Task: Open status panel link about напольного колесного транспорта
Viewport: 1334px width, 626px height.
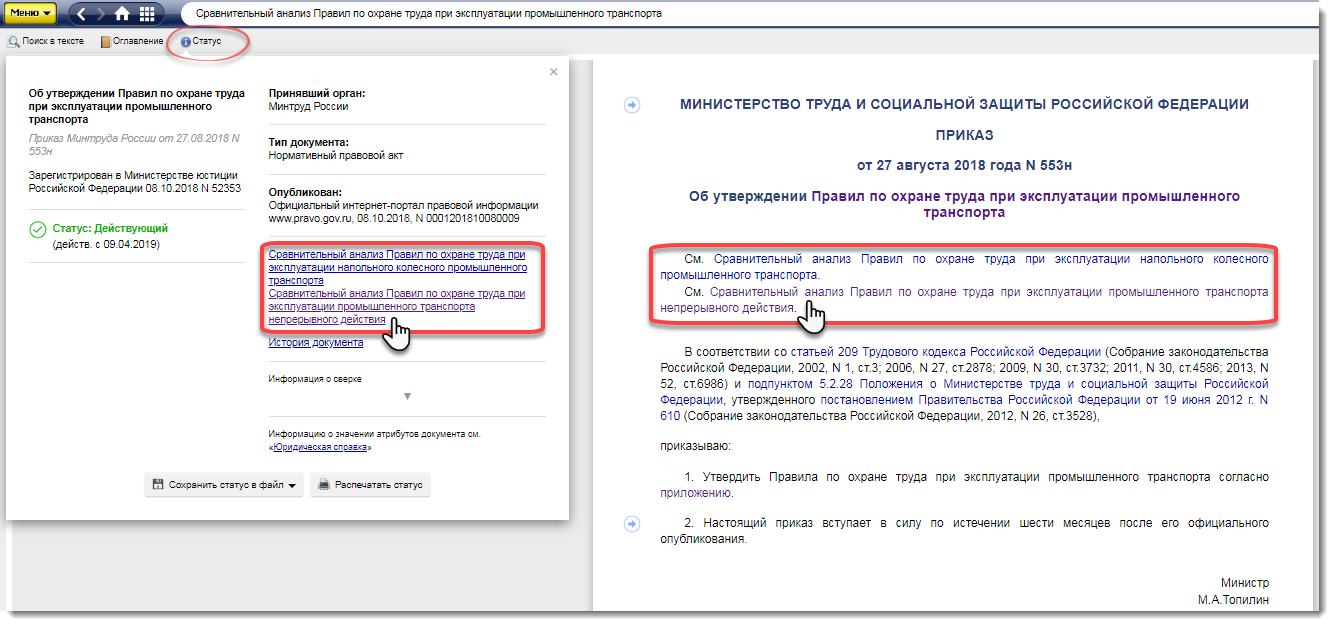Action: [x=397, y=267]
